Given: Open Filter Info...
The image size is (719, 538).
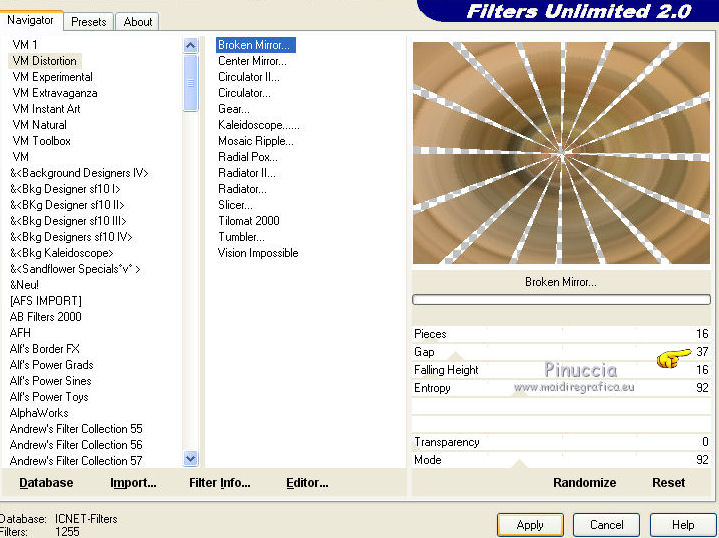Looking at the screenshot, I should 219,482.
